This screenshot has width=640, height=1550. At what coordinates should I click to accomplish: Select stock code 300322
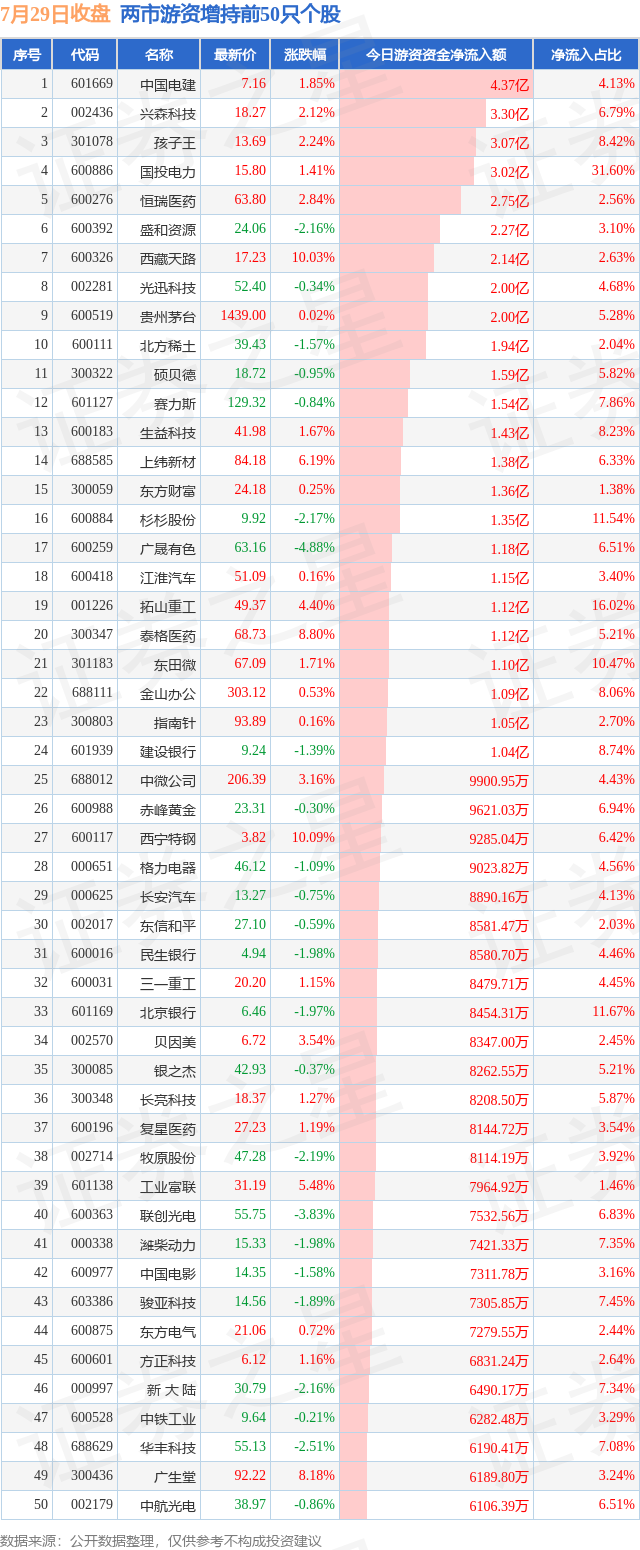pyautogui.click(x=92, y=374)
